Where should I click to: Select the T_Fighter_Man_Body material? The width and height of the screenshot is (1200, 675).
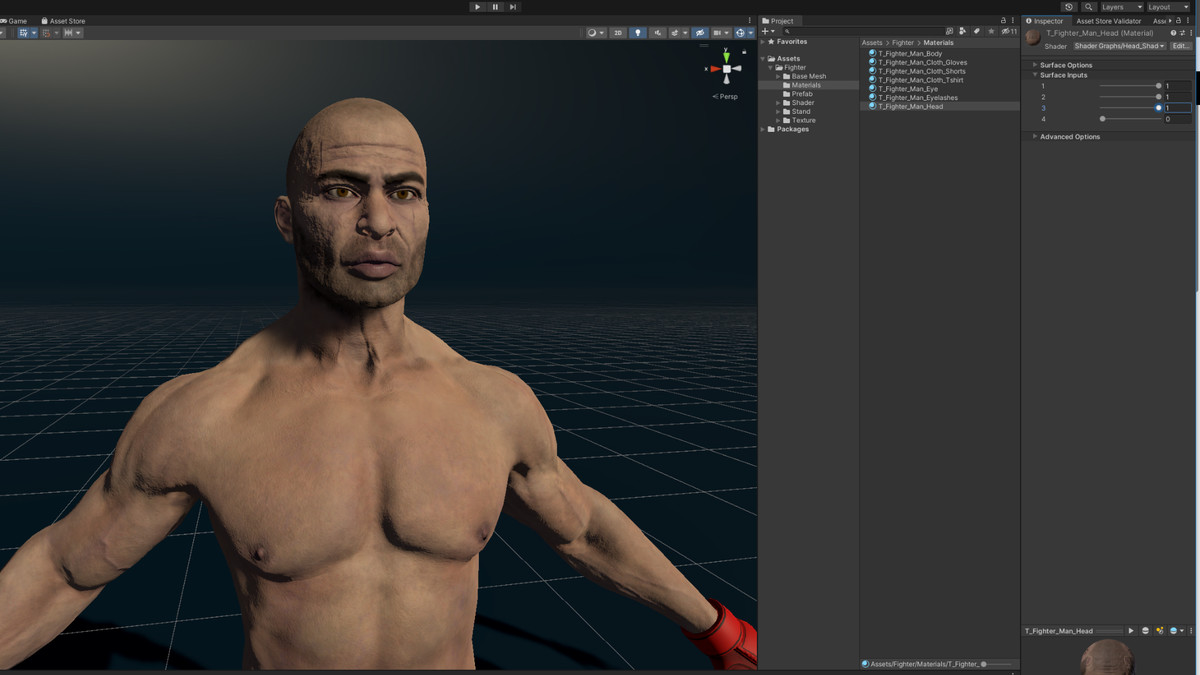click(x=910, y=54)
